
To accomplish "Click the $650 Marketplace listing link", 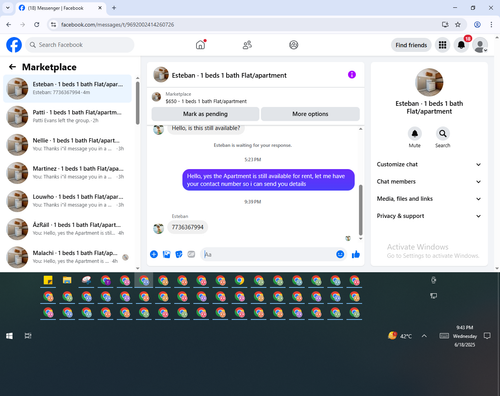I will tap(206, 101).
